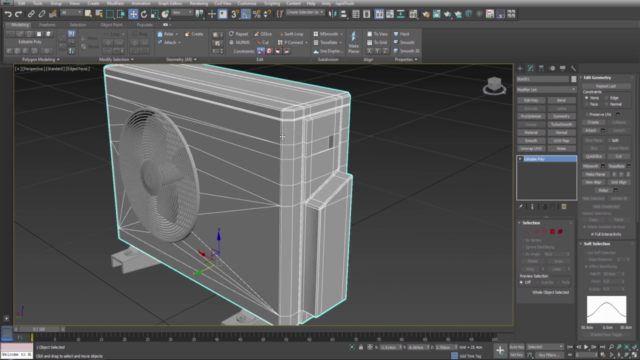Click the Unwrap UVW modifier button

pos(531,149)
